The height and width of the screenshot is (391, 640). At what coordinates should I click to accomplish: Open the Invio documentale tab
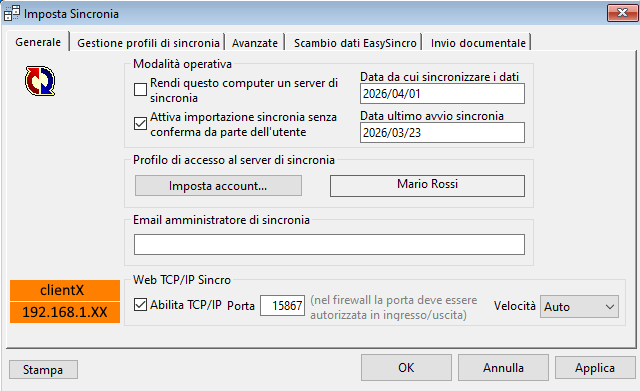(478, 43)
